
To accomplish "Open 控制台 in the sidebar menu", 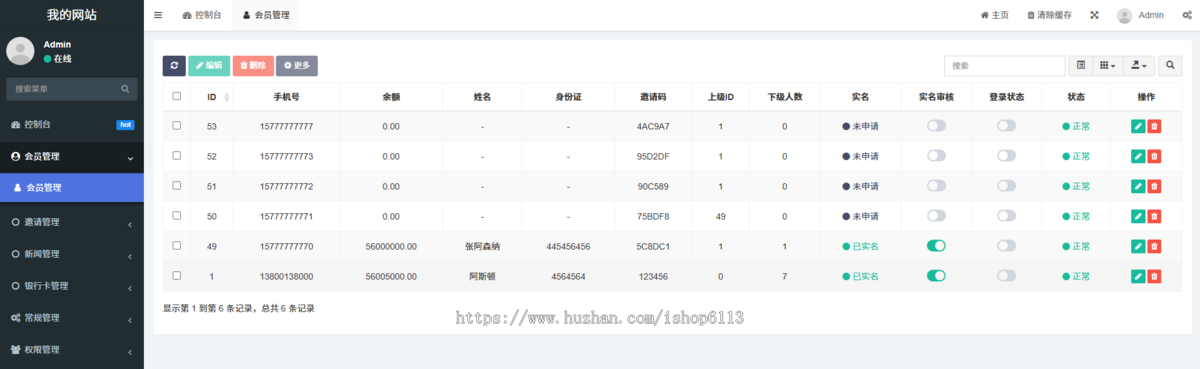I will point(72,125).
